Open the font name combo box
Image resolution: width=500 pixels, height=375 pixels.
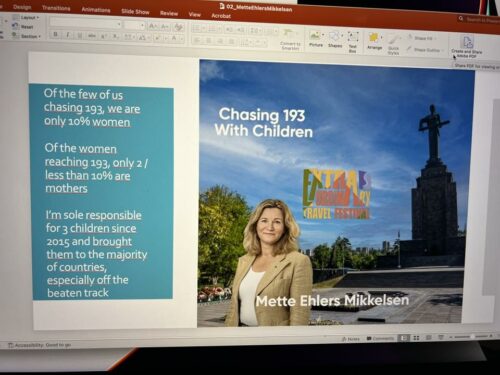pos(85,24)
